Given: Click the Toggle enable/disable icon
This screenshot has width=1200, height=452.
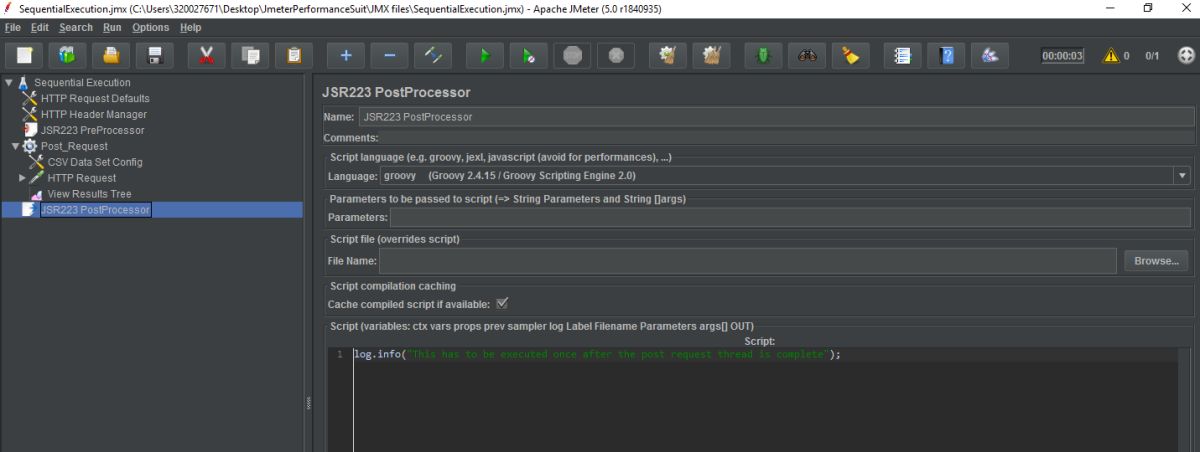Looking at the screenshot, I should point(434,56).
